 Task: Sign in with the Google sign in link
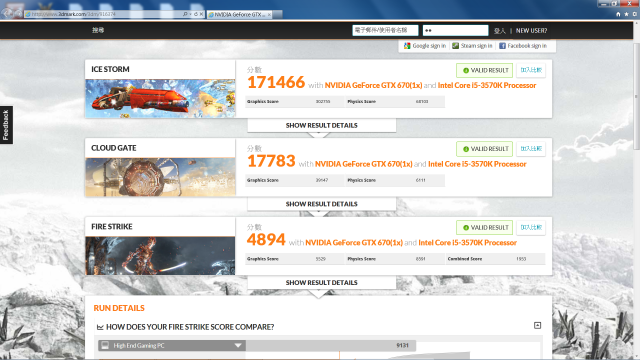pyautogui.click(x=429, y=46)
